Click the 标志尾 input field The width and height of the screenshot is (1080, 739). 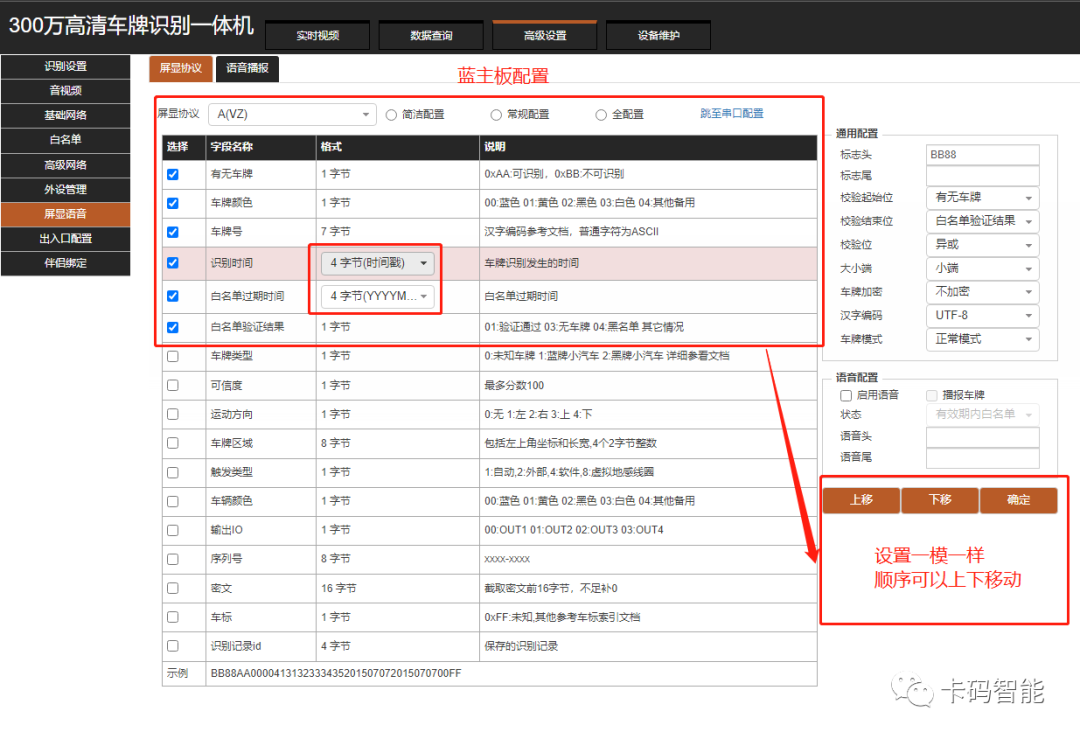(x=982, y=176)
